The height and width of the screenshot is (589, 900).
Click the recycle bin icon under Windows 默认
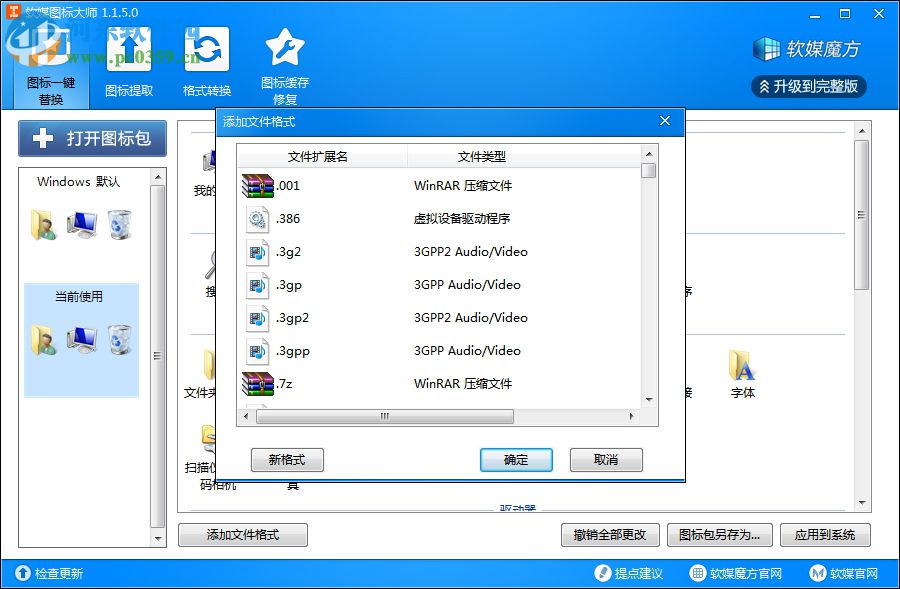pos(120,226)
